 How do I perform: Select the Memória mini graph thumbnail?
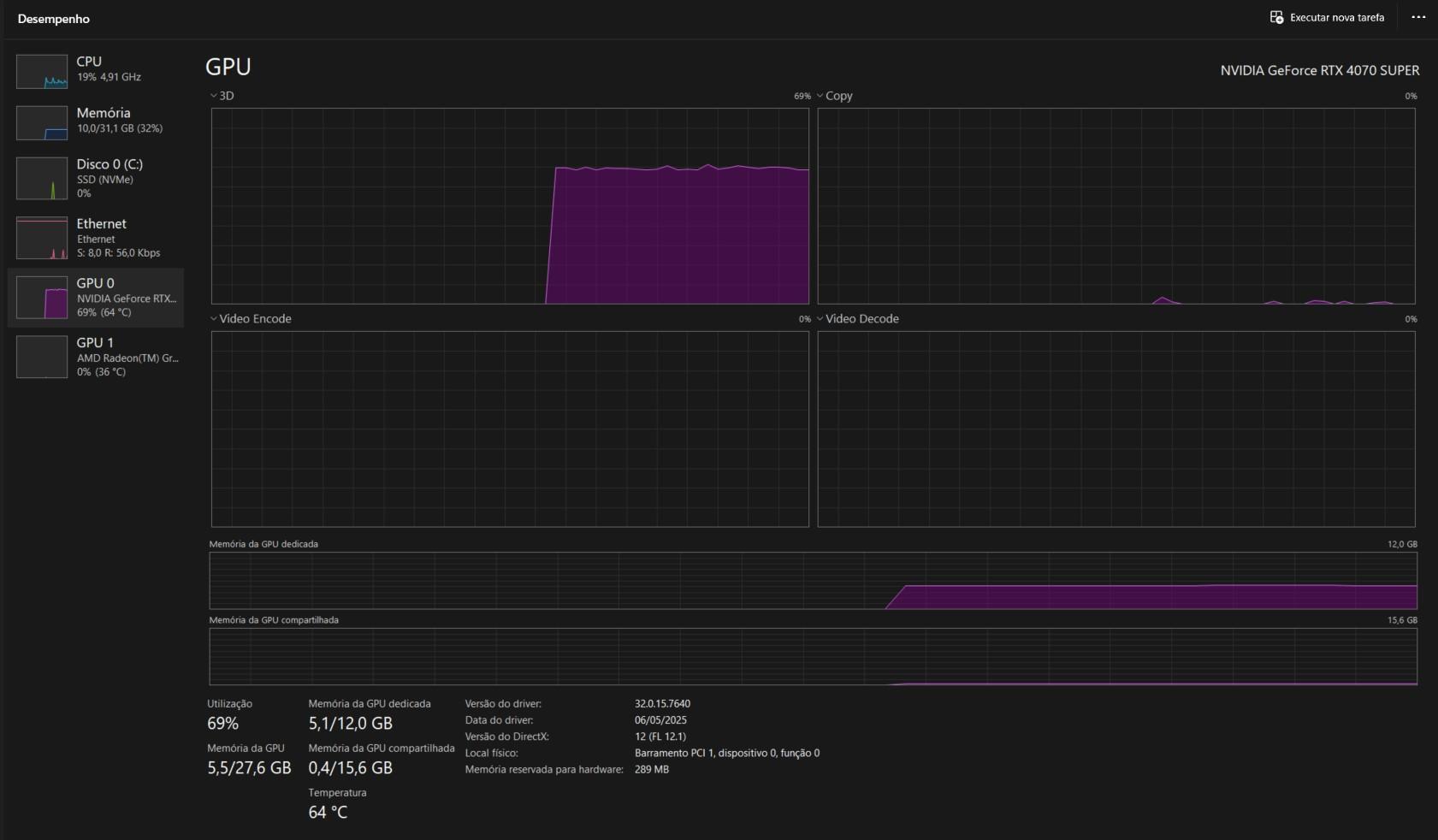coord(42,123)
